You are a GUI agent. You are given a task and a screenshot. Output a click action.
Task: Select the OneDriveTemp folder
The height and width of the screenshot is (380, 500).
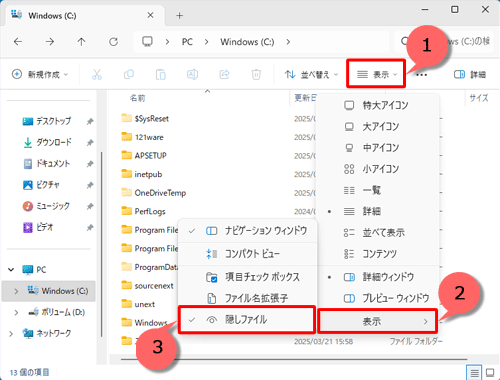click(x=154, y=193)
